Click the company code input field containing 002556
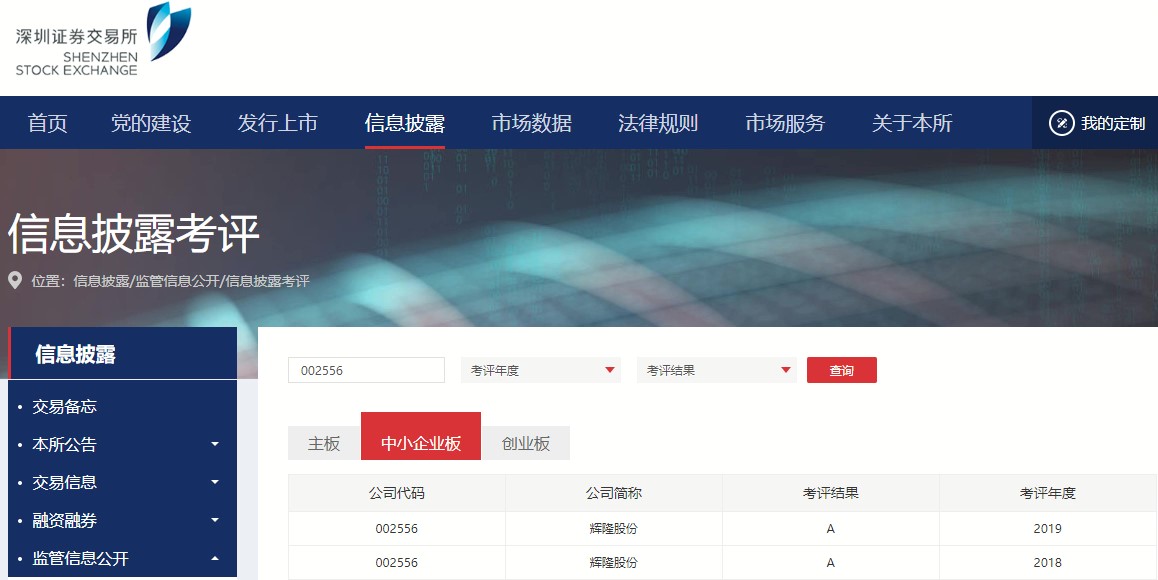This screenshot has width=1158, height=580. tap(366, 370)
